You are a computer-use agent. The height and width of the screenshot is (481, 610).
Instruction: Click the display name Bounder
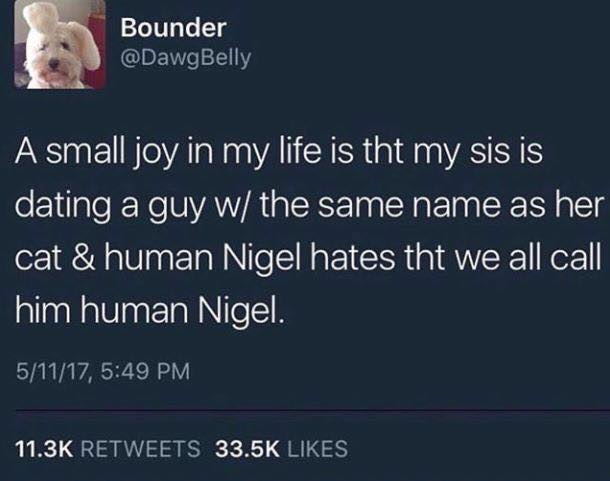click(x=173, y=28)
